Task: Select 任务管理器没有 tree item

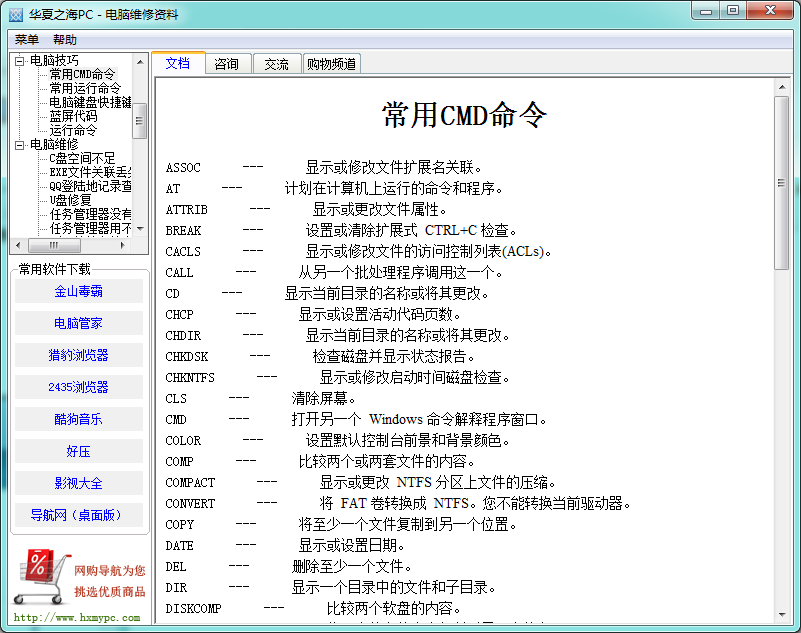Action: pos(90,214)
